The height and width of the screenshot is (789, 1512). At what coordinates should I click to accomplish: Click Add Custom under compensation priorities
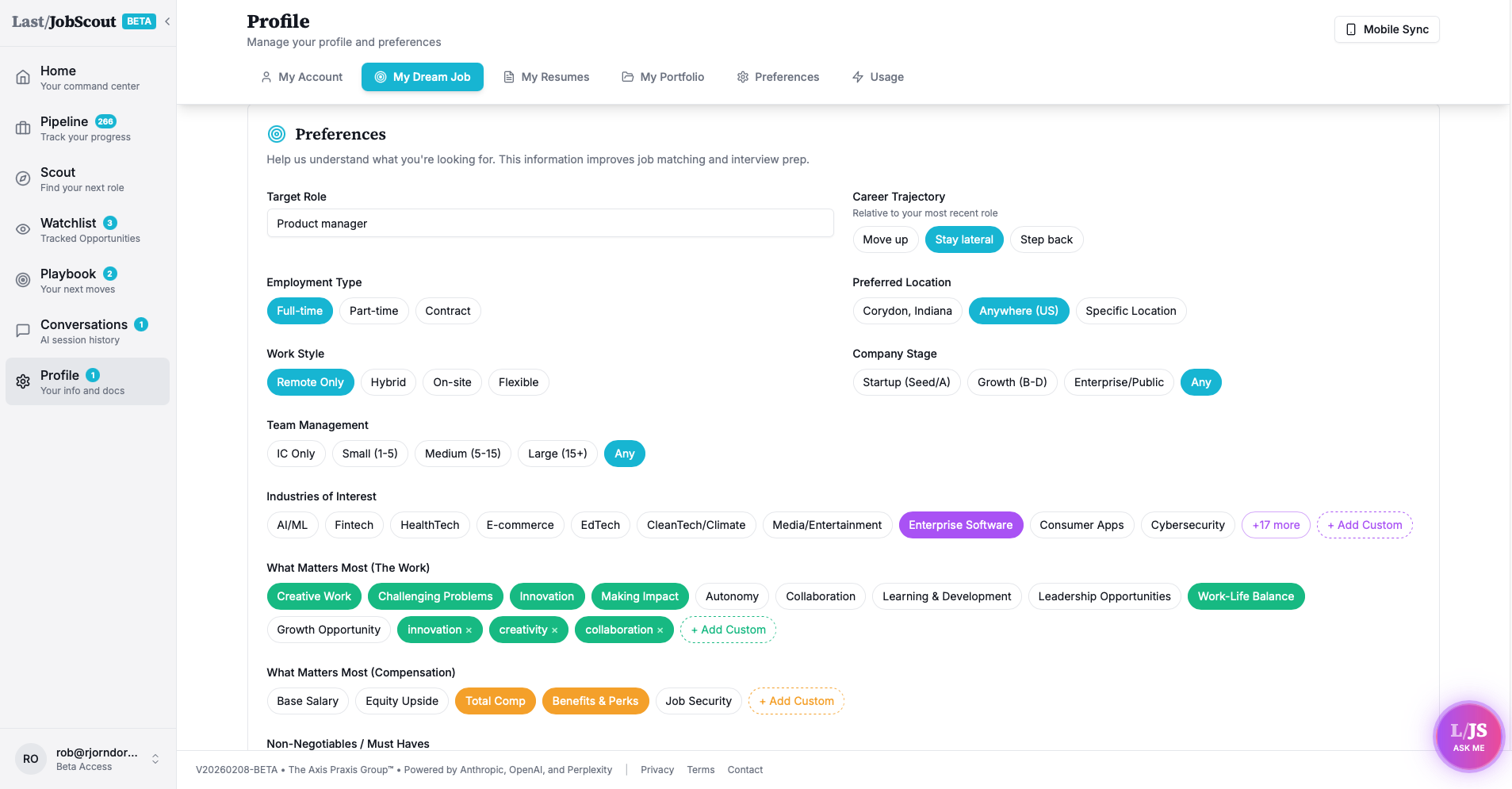click(795, 701)
